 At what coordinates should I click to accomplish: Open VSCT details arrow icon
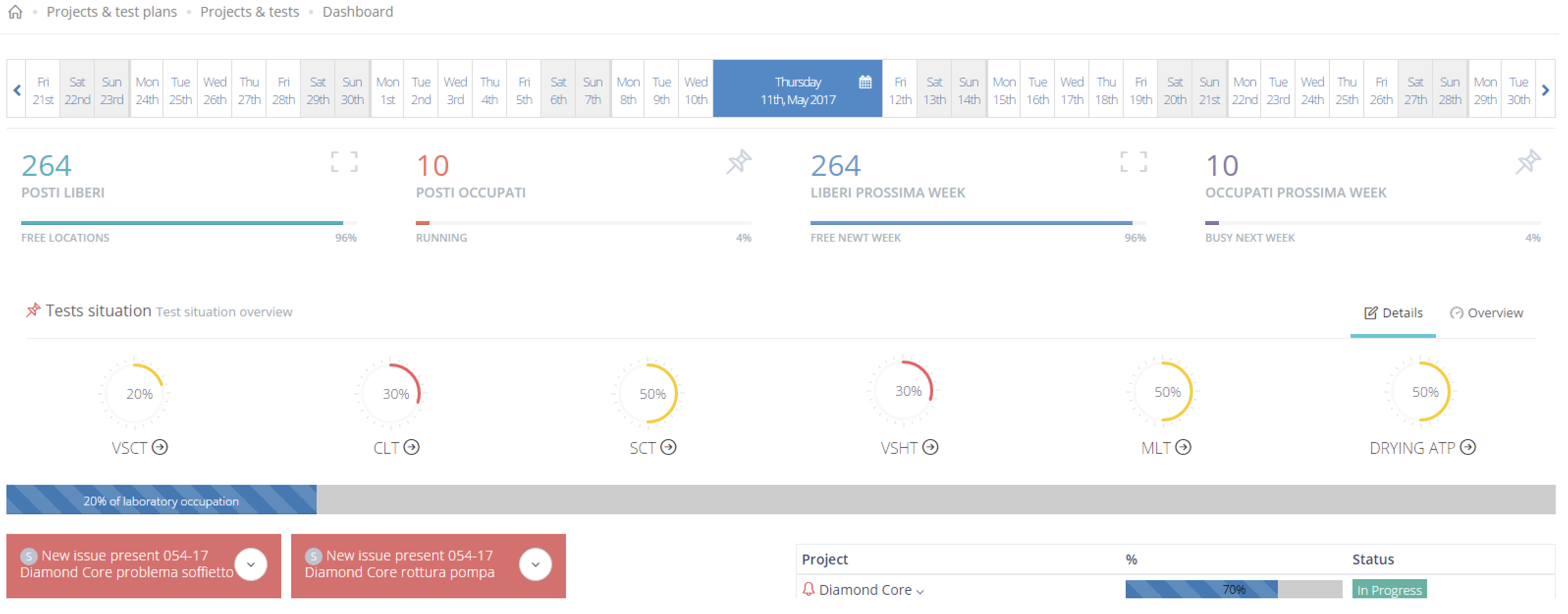point(160,447)
